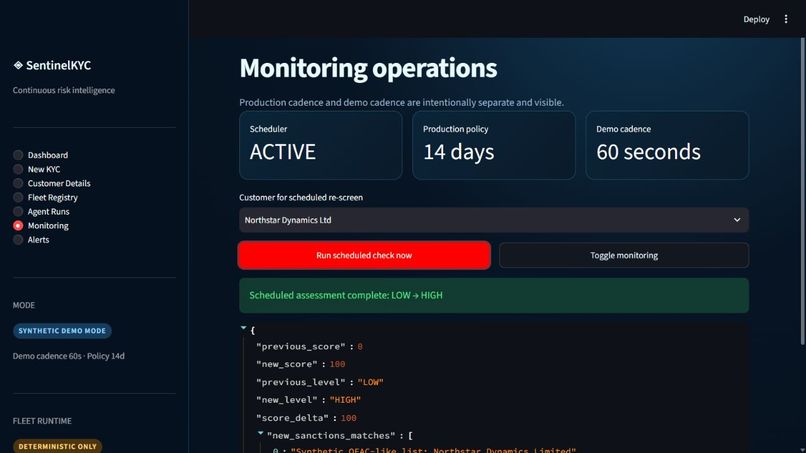
Task: Select the New KYC radio option
Action: [18, 169]
